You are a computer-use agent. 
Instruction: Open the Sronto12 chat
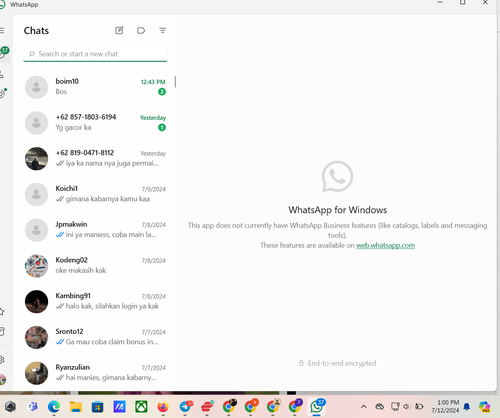[x=95, y=337]
